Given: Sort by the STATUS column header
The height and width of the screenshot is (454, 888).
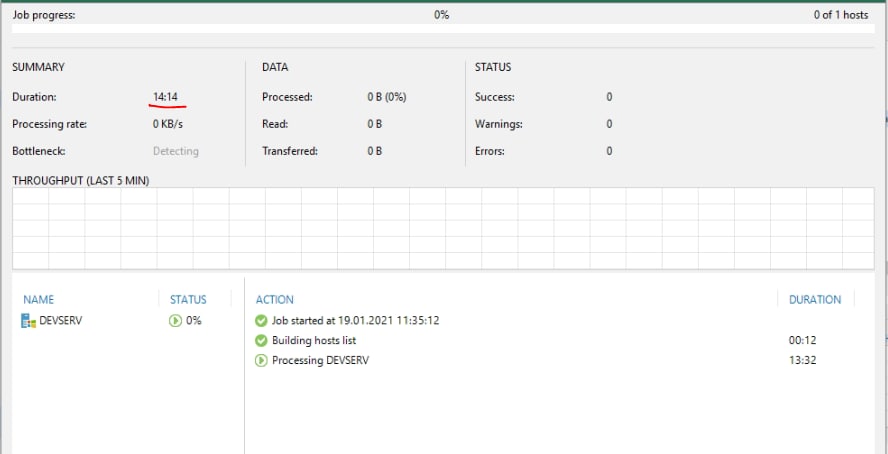Looking at the screenshot, I should coord(189,300).
